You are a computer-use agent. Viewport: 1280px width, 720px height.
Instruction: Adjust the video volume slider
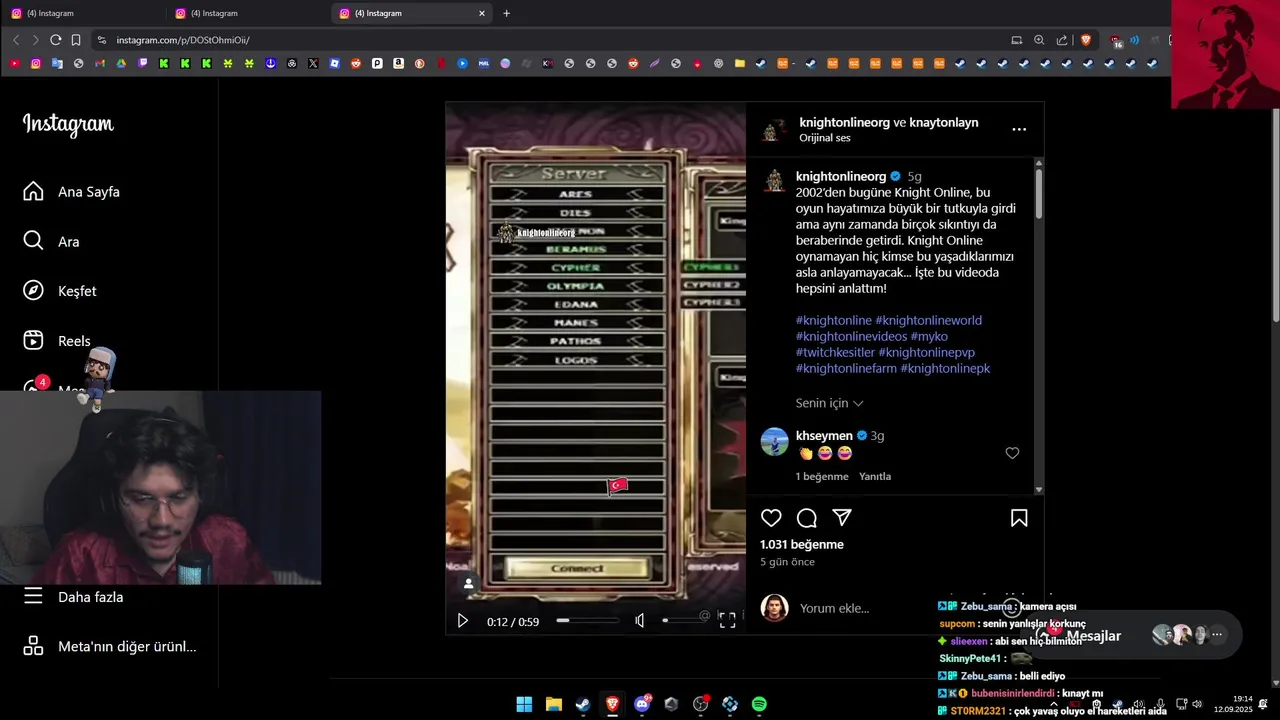pyautogui.click(x=685, y=621)
